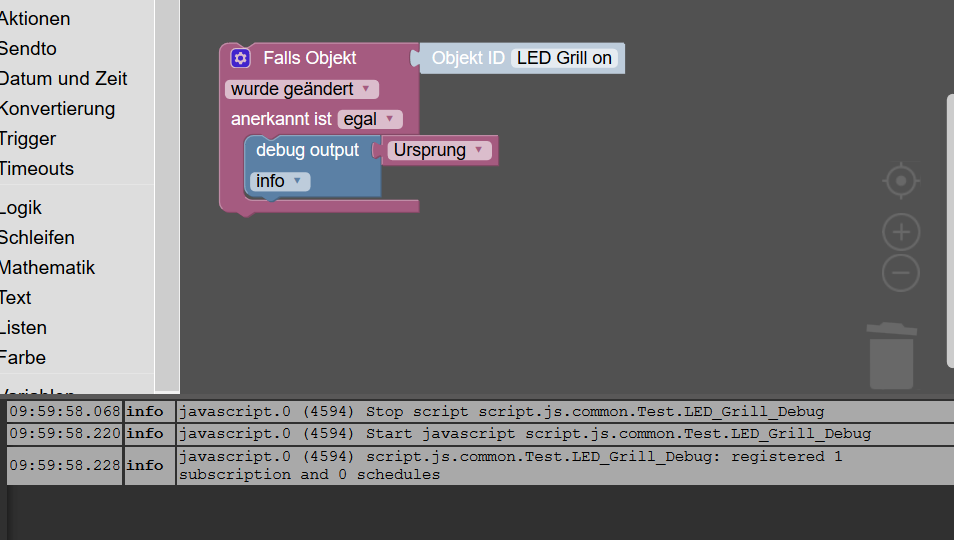
Task: Open the Timeouts block category
Action: tap(37, 168)
